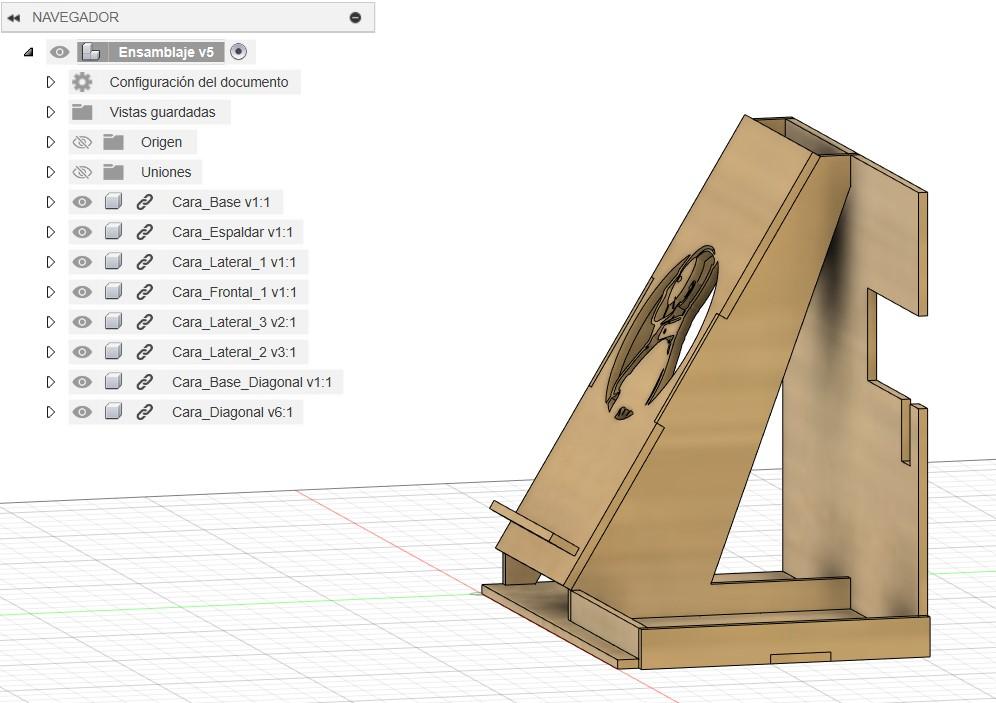This screenshot has width=996, height=703.
Task: Click the Ensamblaje v5 assembly document icon
Action: tap(91, 52)
